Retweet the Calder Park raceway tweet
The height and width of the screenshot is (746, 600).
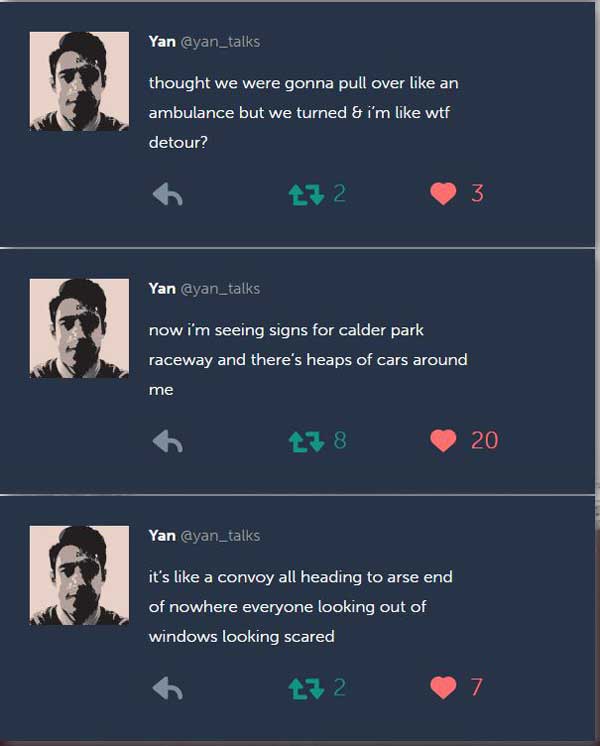(x=305, y=441)
